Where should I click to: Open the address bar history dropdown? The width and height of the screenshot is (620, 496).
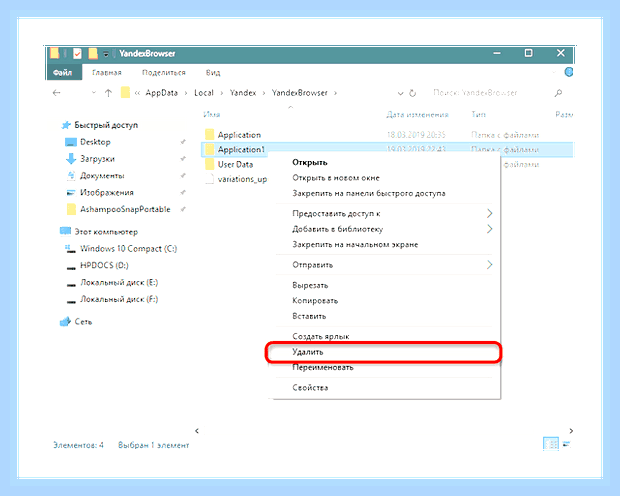coord(401,93)
